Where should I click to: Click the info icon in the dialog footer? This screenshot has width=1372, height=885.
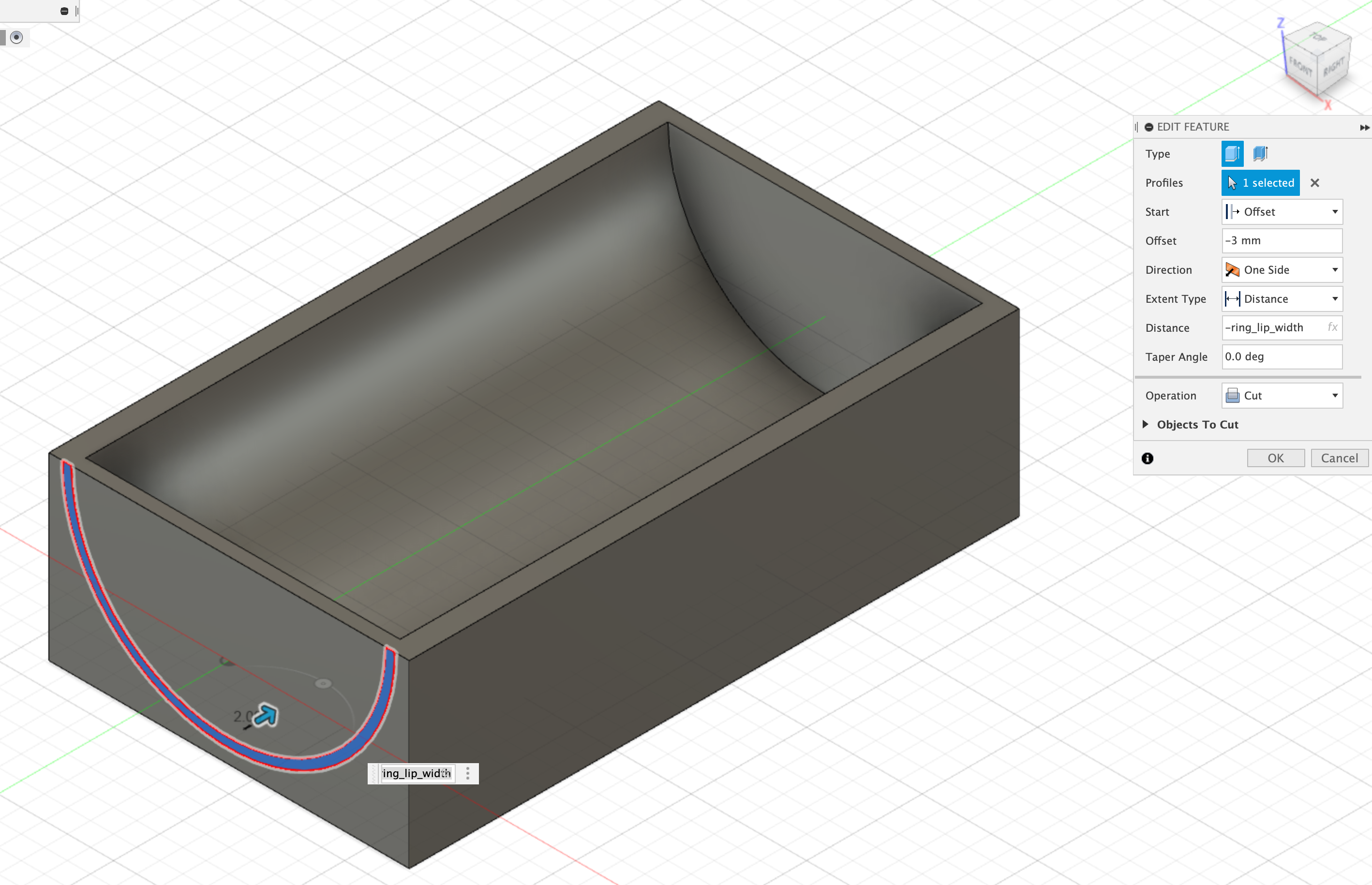[1148, 458]
